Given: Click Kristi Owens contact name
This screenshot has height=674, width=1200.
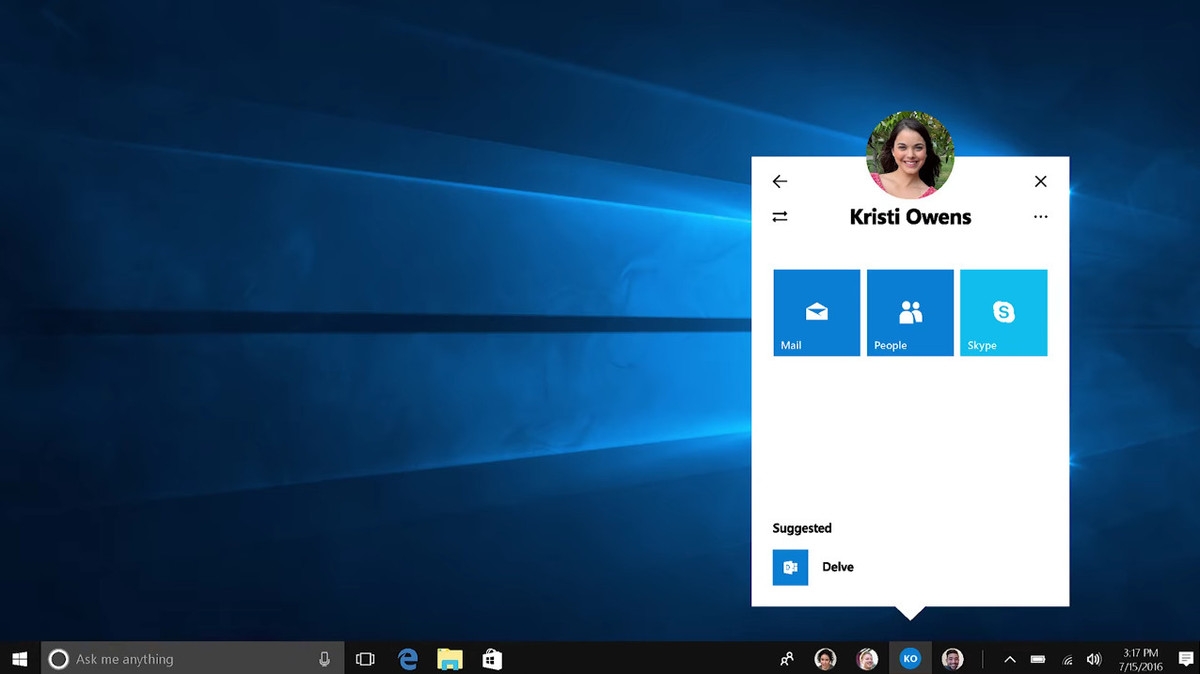Looking at the screenshot, I should [x=910, y=216].
